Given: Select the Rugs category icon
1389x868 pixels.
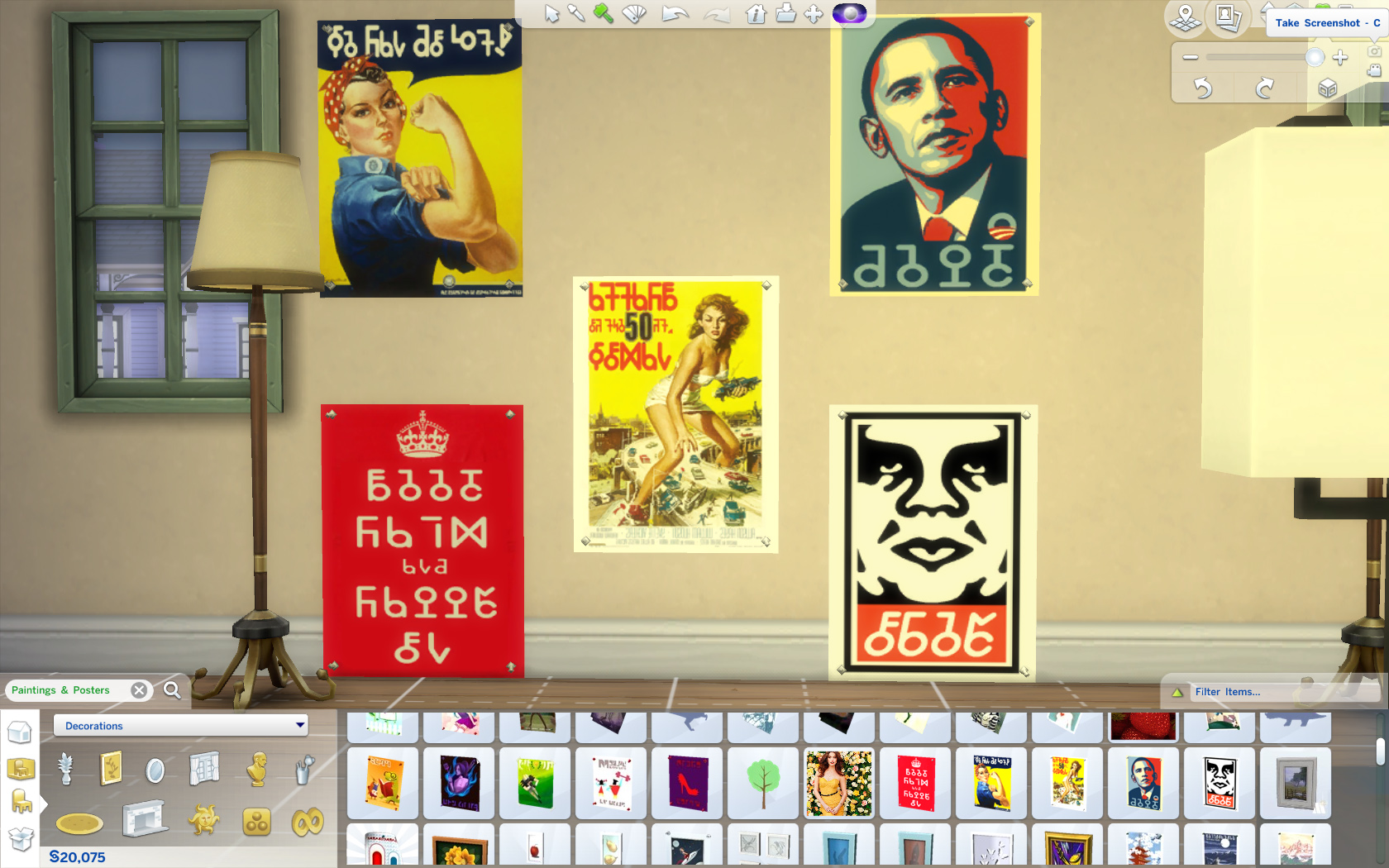Looking at the screenshot, I should click(x=79, y=823).
